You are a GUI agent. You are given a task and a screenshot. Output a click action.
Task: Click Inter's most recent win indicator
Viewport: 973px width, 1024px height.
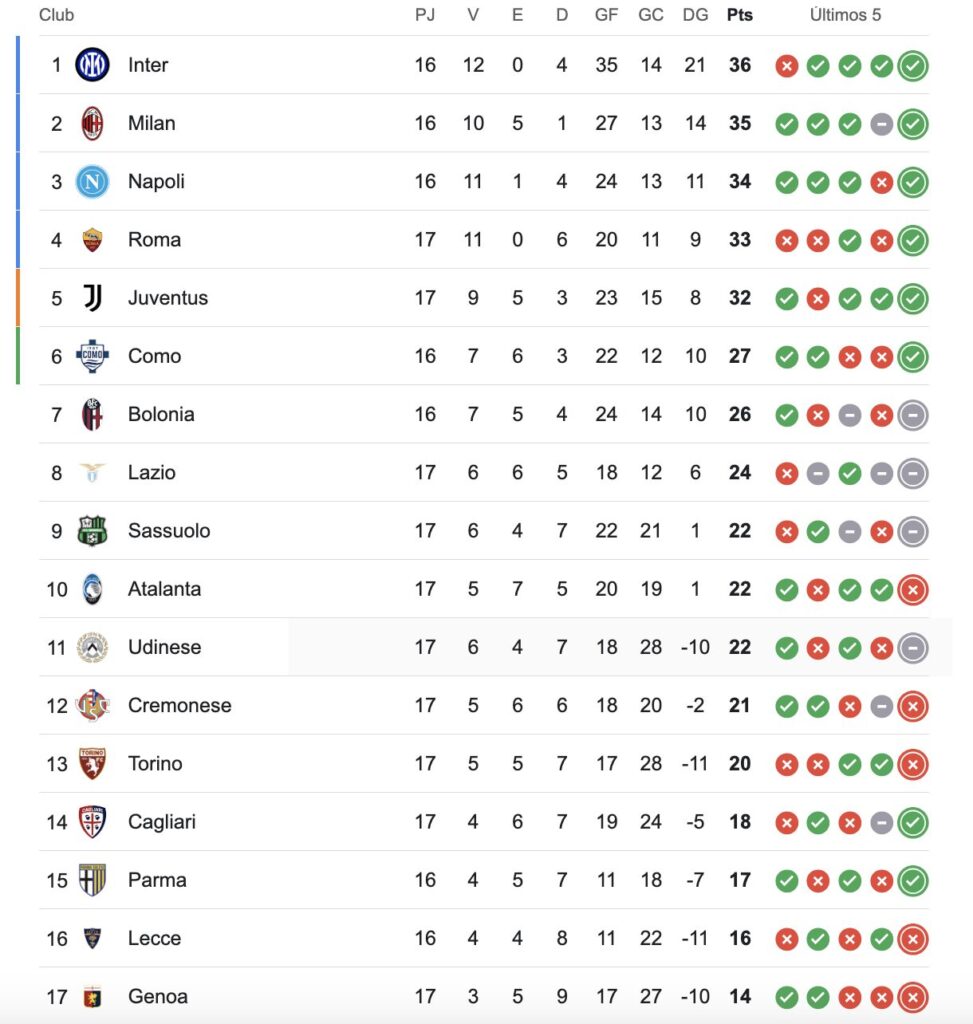(x=913, y=66)
